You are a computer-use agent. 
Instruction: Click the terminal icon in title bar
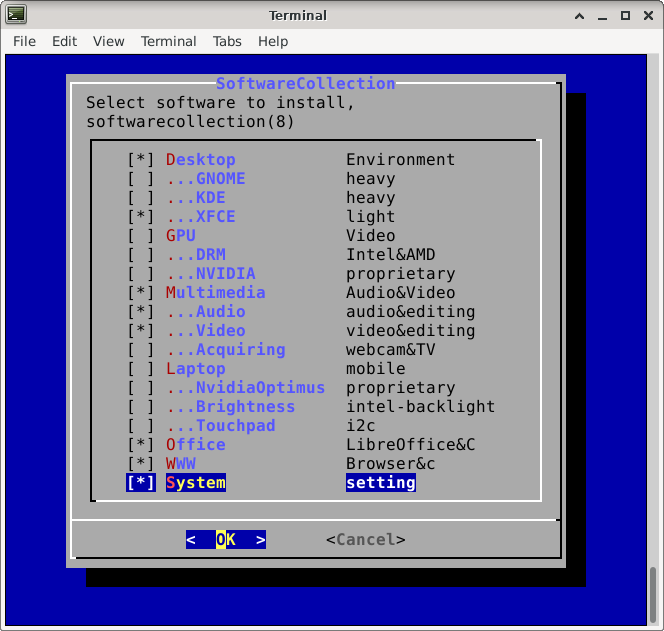tap(17, 15)
